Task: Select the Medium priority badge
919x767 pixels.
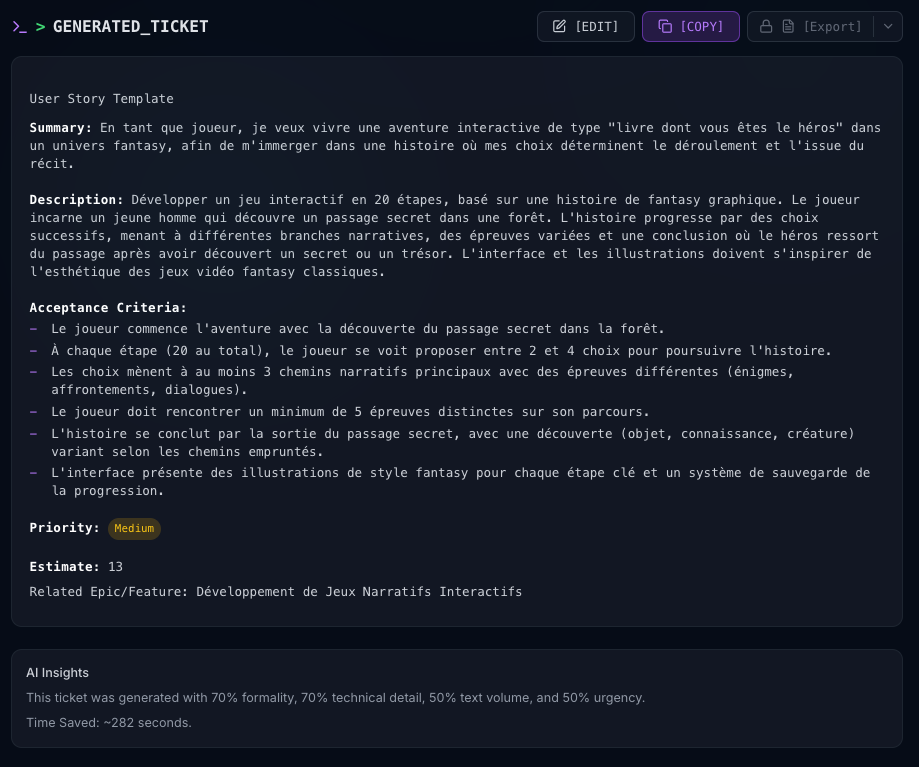Action: coord(134,528)
